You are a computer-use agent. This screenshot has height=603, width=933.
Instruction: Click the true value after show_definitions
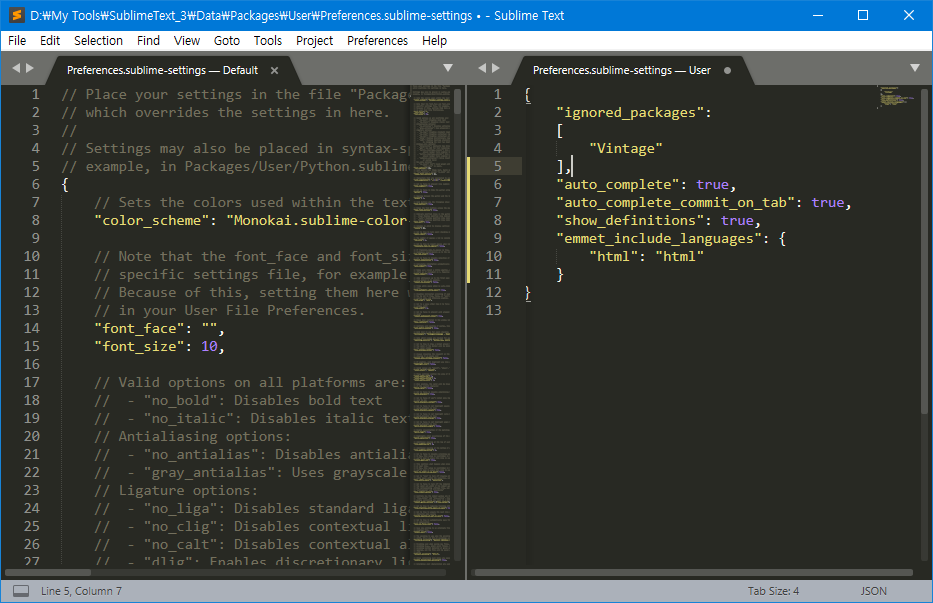pyautogui.click(x=737, y=220)
